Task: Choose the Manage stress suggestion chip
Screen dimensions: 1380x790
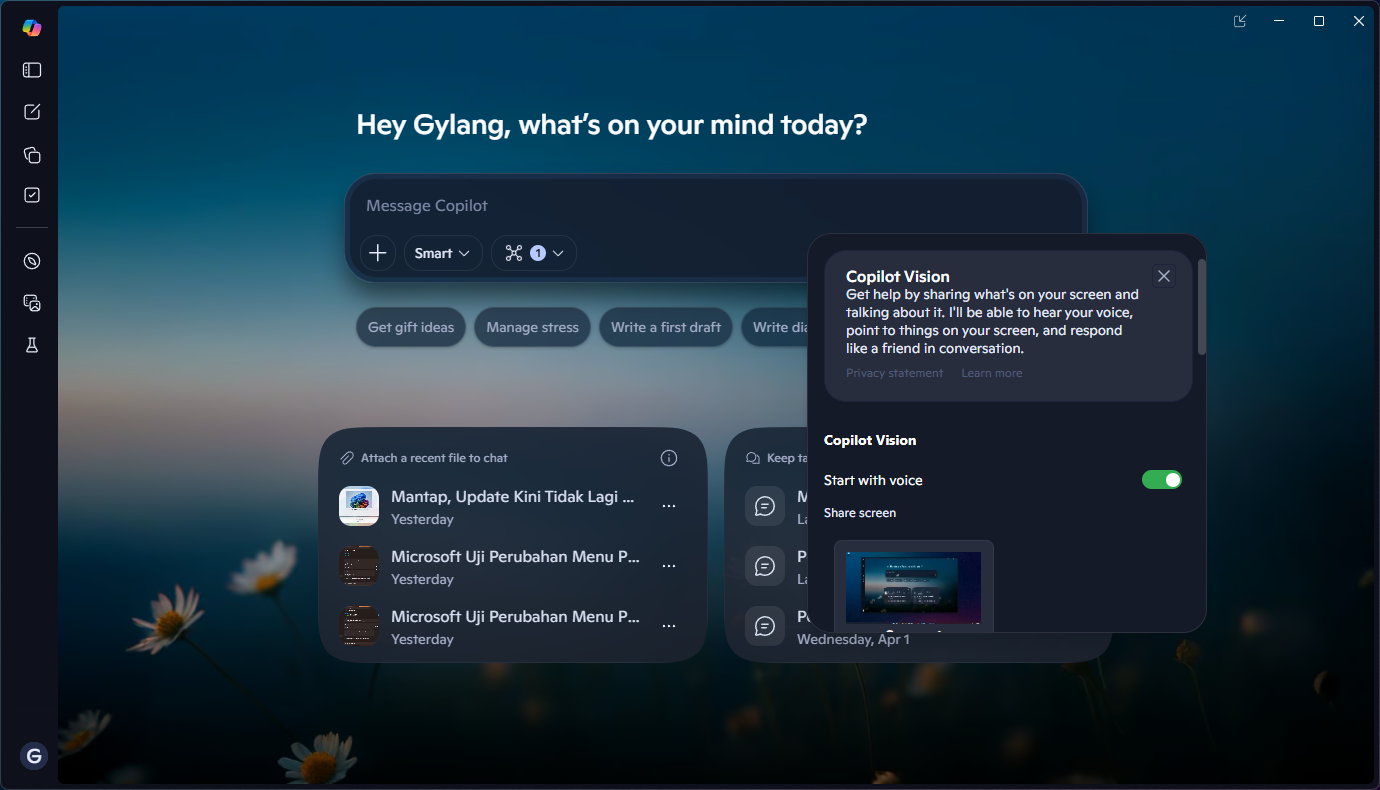Action: point(532,327)
